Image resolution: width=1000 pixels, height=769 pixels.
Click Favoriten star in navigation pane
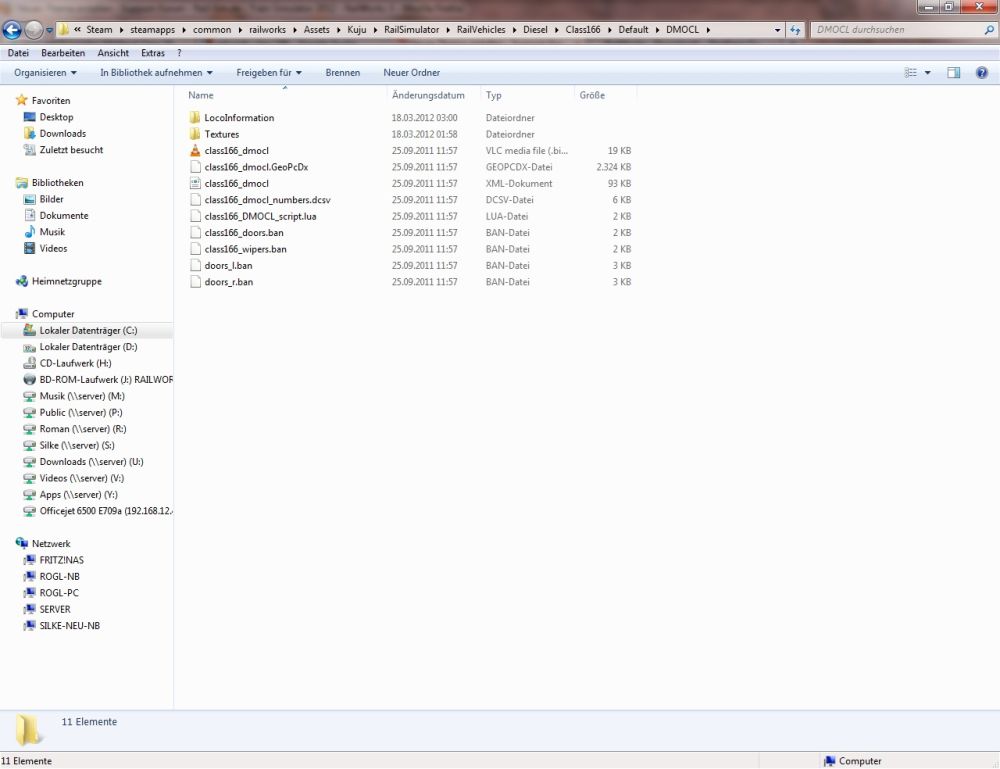pyautogui.click(x=22, y=100)
